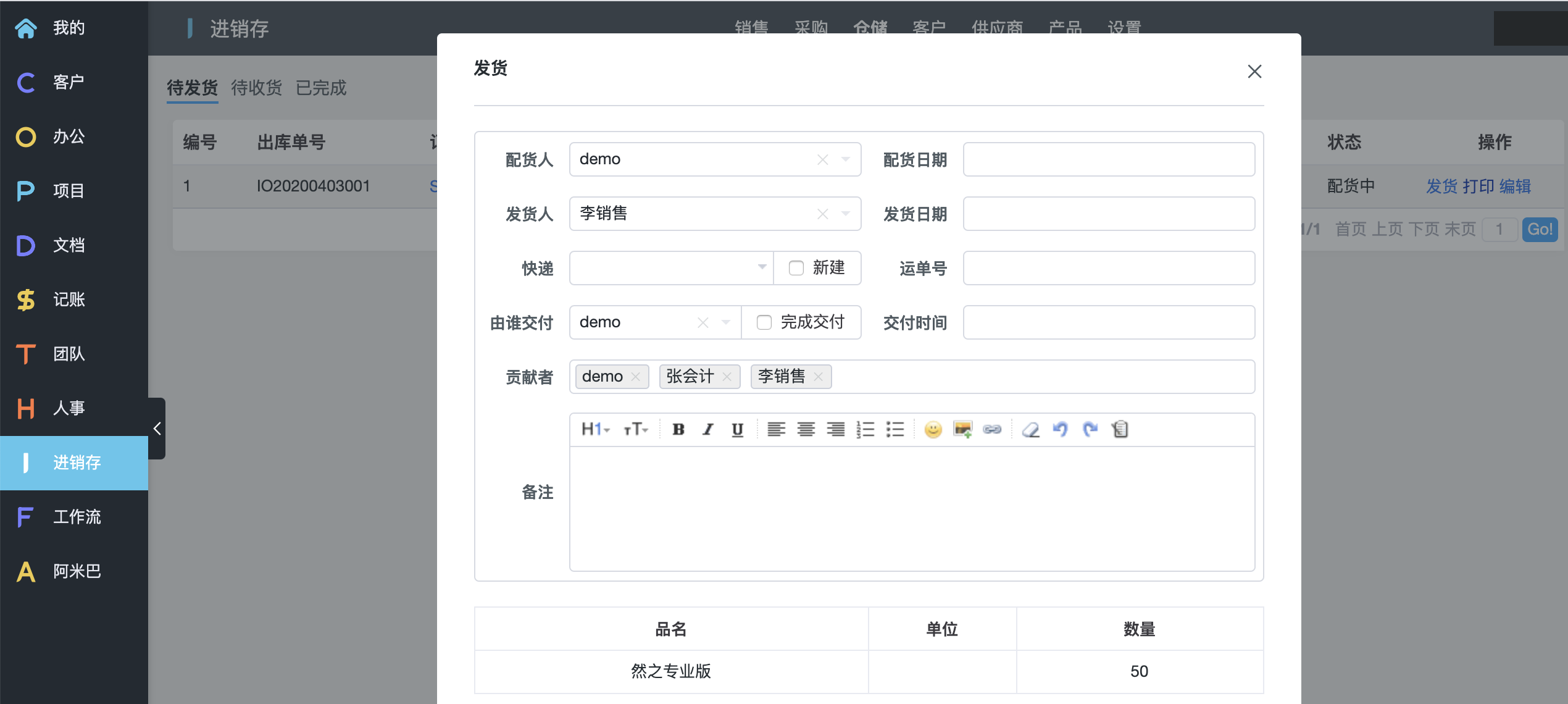Click the Bold formatting icon
Screen dimensions: 1568x704
pos(678,429)
